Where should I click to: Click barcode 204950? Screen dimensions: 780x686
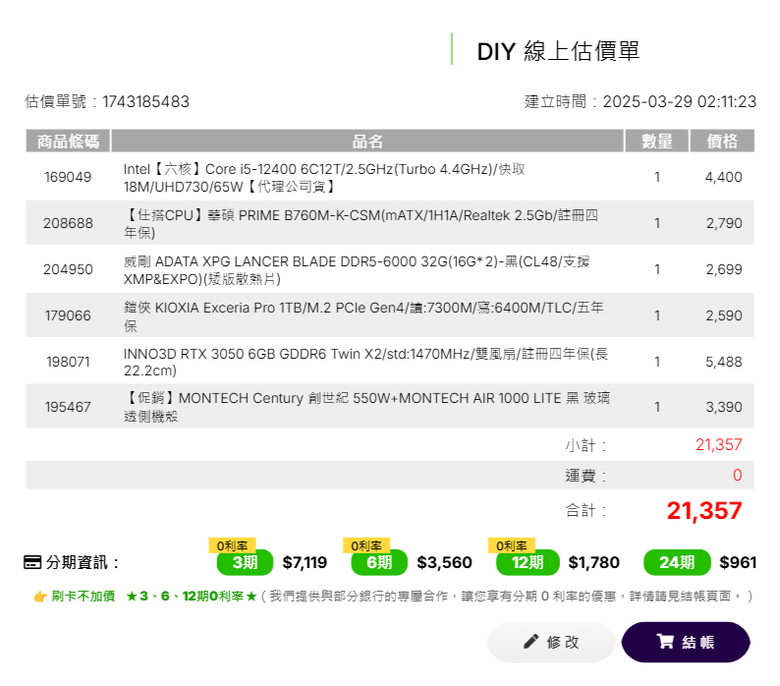point(68,270)
